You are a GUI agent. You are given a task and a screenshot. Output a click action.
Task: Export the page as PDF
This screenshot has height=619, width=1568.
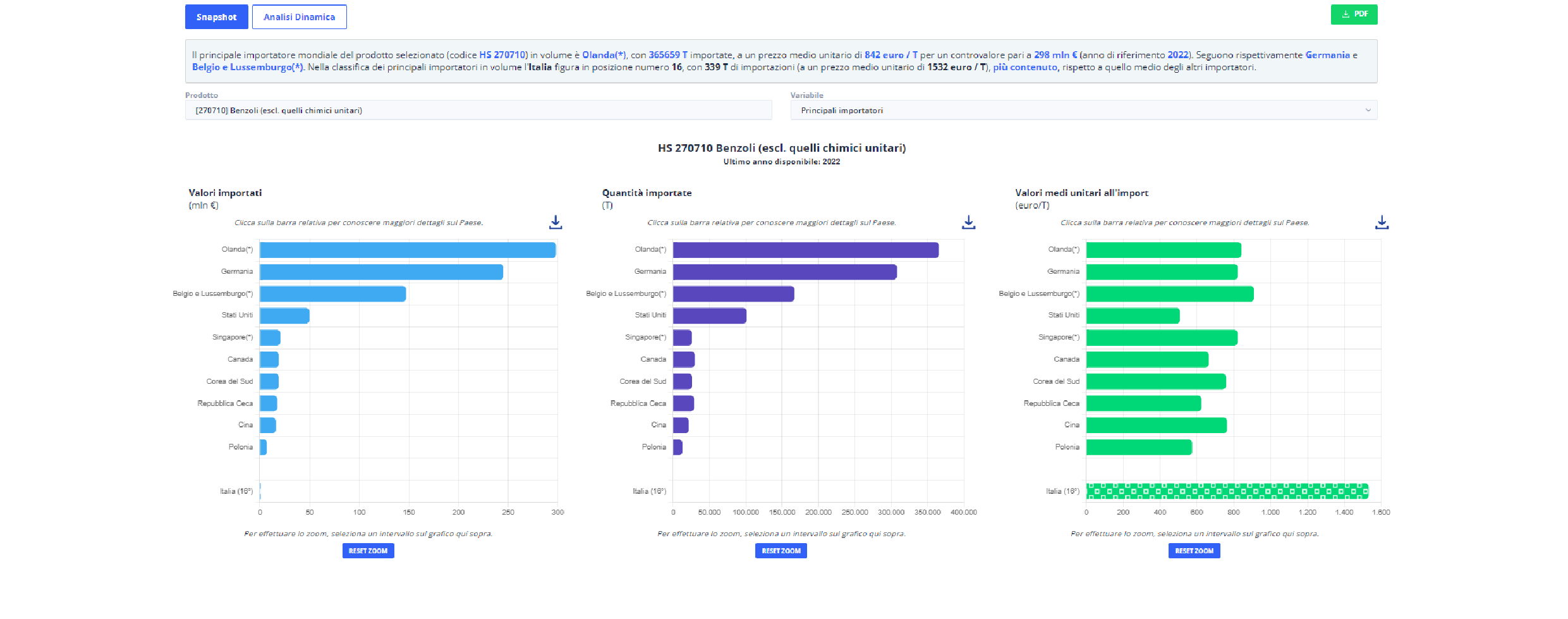(1354, 14)
